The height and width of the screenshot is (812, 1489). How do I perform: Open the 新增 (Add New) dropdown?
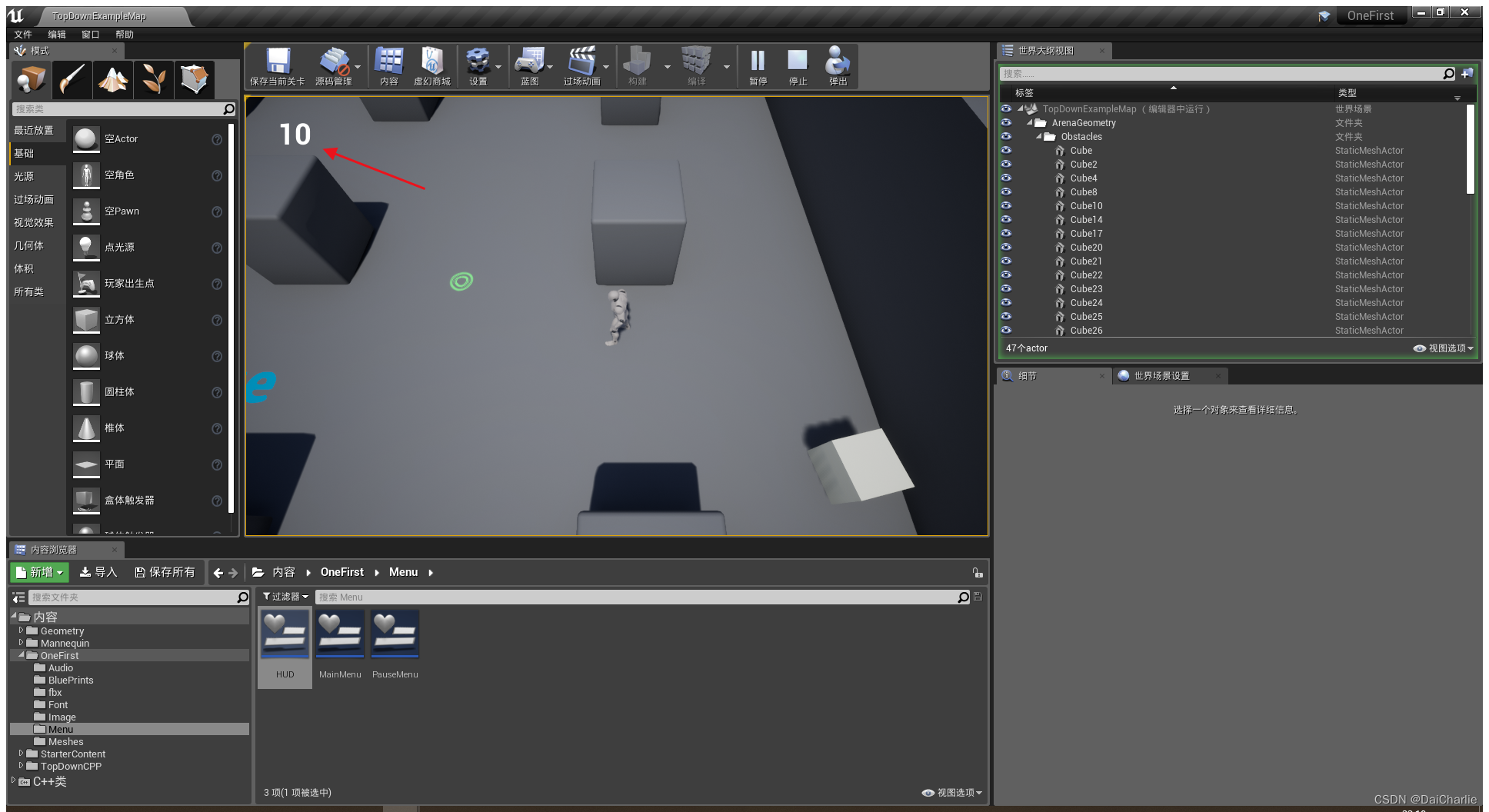coord(38,572)
